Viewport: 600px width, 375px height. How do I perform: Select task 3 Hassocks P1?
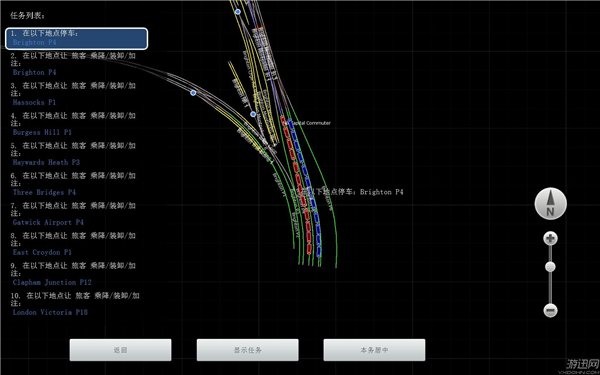coord(73,94)
